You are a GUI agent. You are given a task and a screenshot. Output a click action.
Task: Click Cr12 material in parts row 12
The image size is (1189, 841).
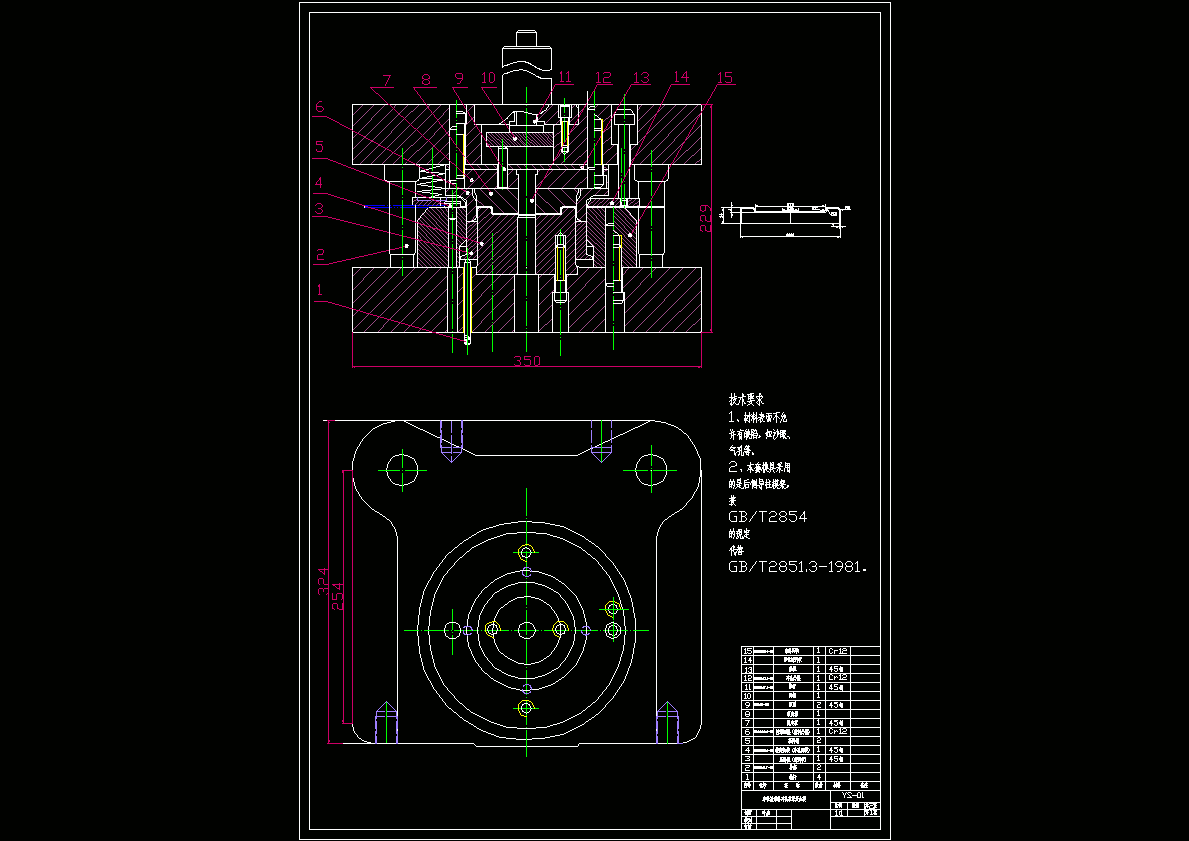tap(837, 677)
